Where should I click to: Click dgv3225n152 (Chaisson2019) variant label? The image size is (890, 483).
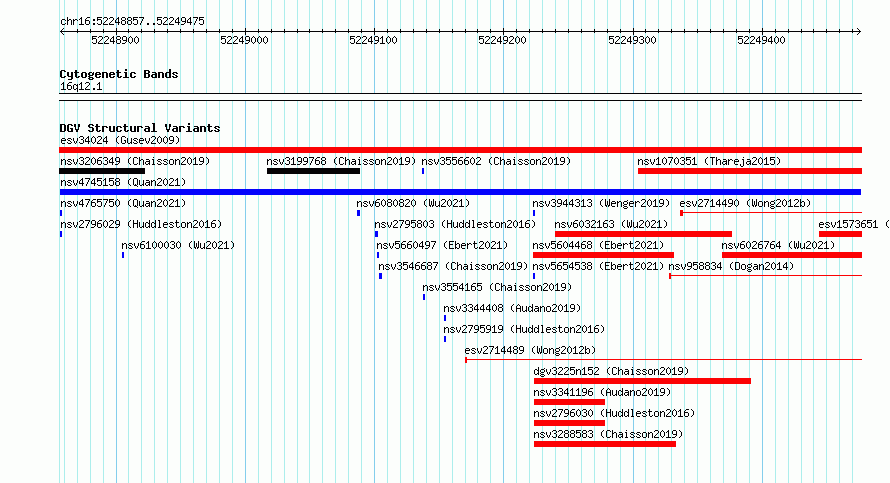point(611,371)
